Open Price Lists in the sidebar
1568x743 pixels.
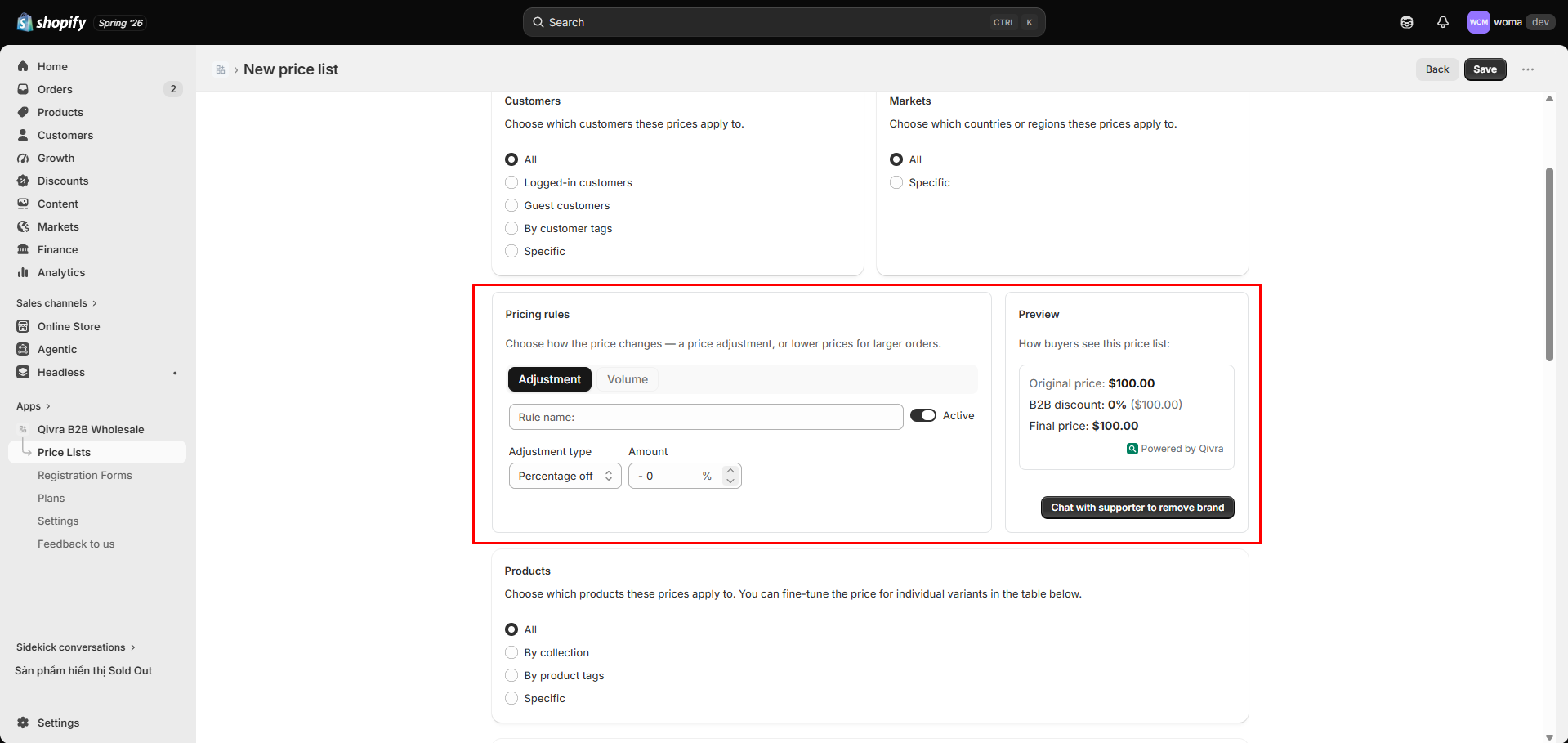97,452
